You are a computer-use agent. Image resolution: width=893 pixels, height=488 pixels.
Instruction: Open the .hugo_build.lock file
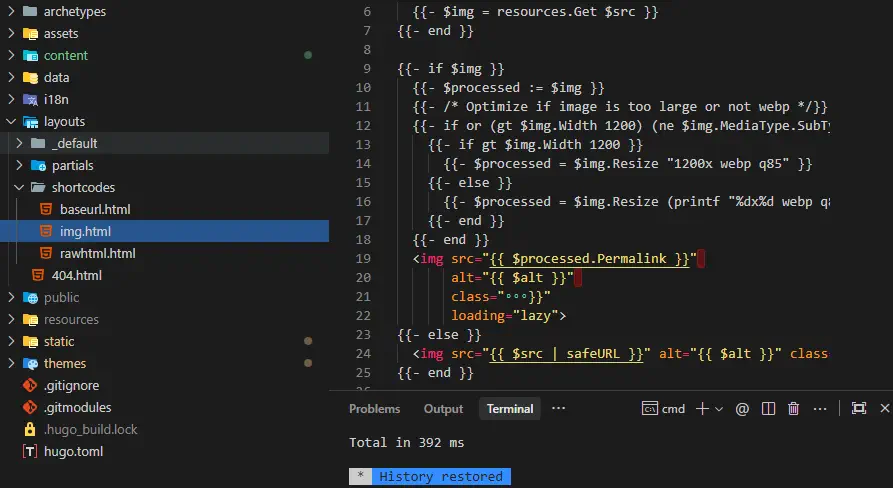pos(91,429)
